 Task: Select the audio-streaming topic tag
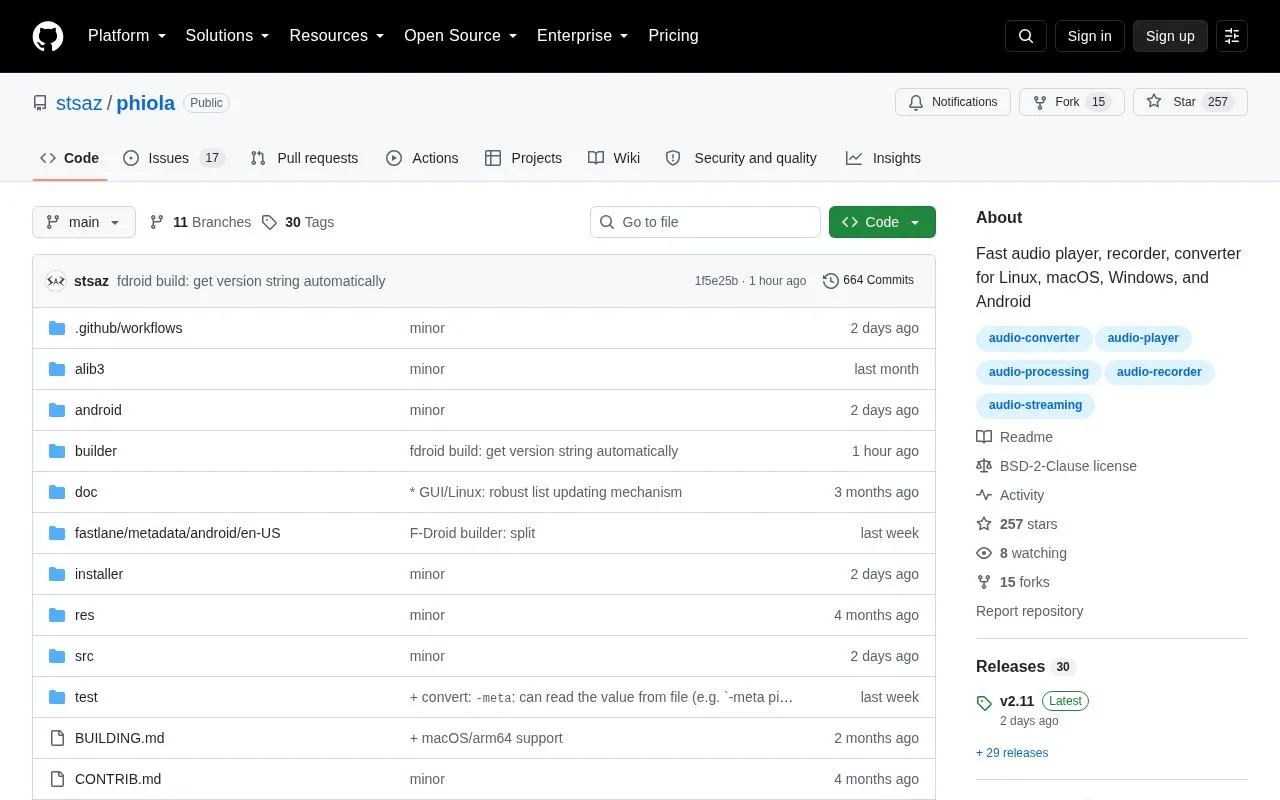[1035, 405]
